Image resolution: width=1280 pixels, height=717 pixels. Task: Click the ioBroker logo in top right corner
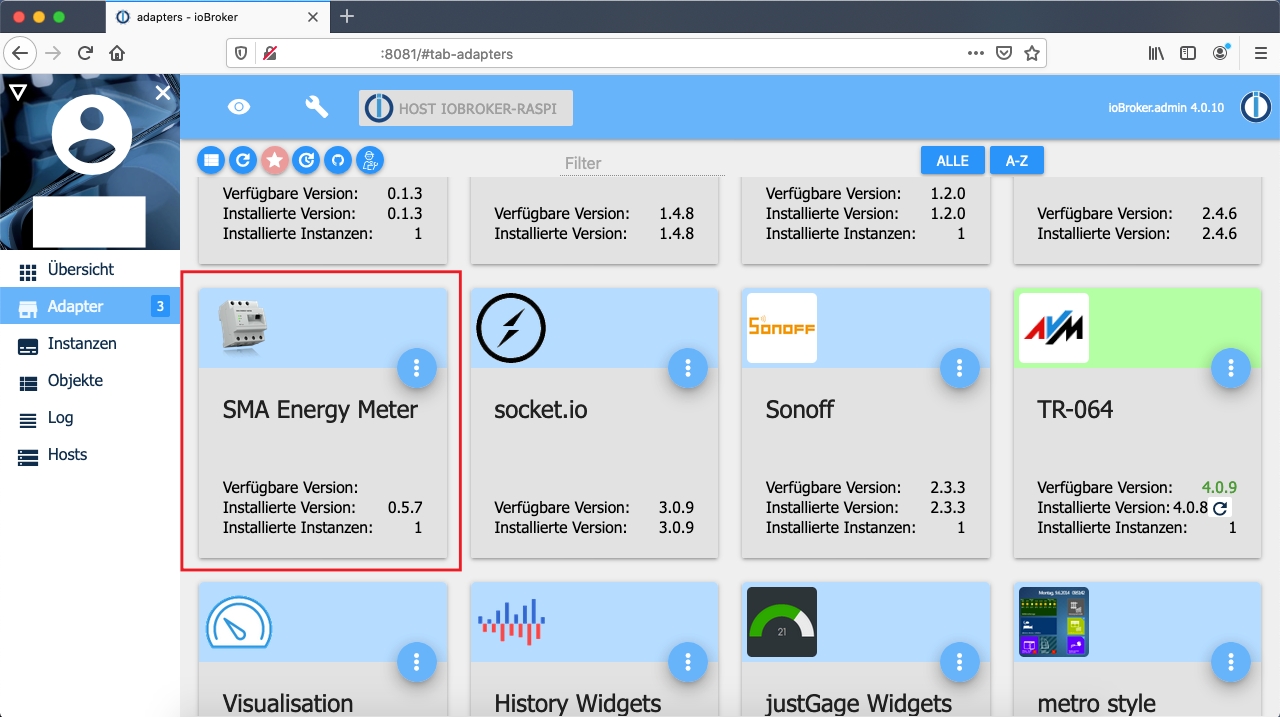[x=1256, y=107]
